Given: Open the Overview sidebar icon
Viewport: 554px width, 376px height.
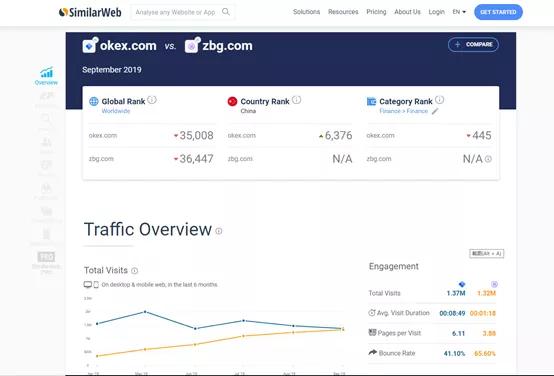Looking at the screenshot, I should pos(46,76).
